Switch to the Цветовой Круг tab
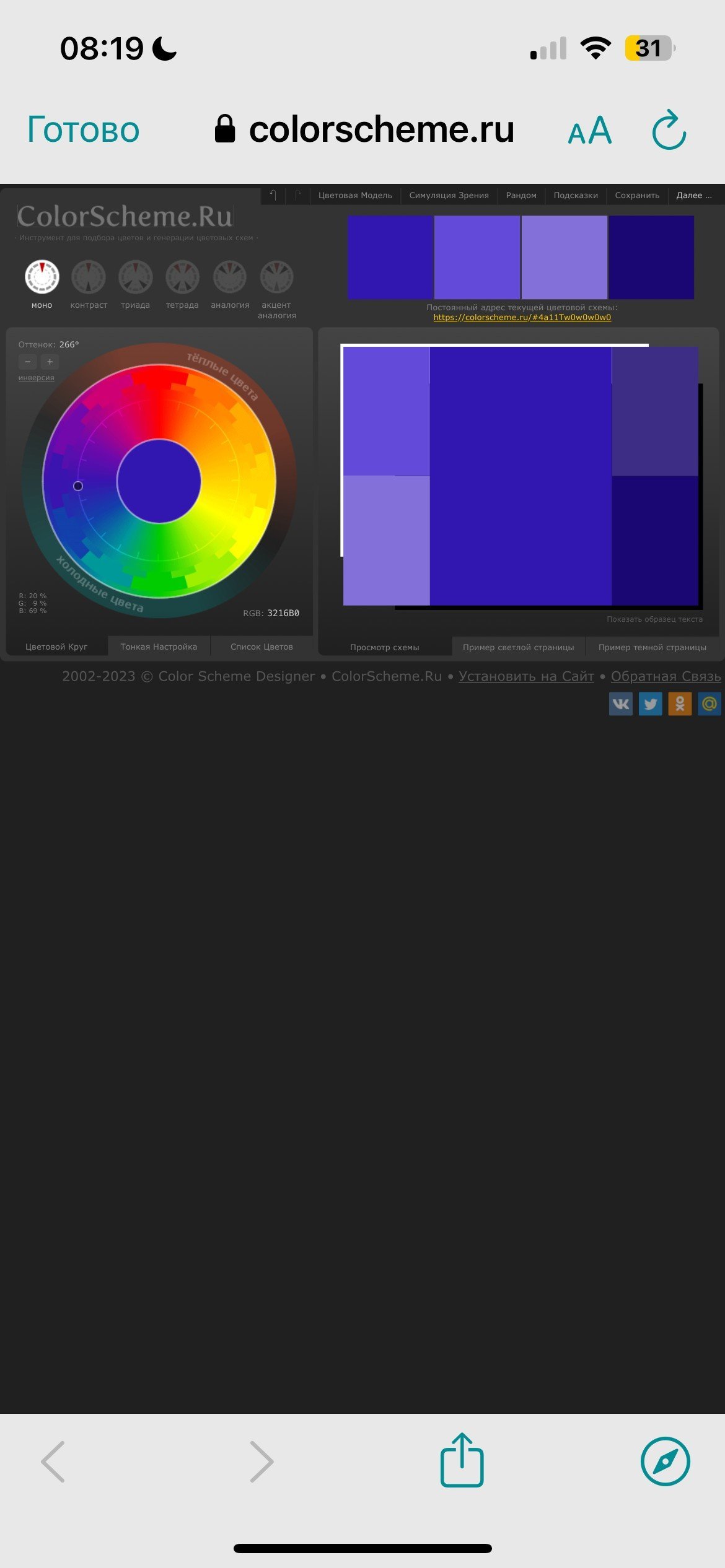This screenshot has width=725, height=1568. pos(56,647)
